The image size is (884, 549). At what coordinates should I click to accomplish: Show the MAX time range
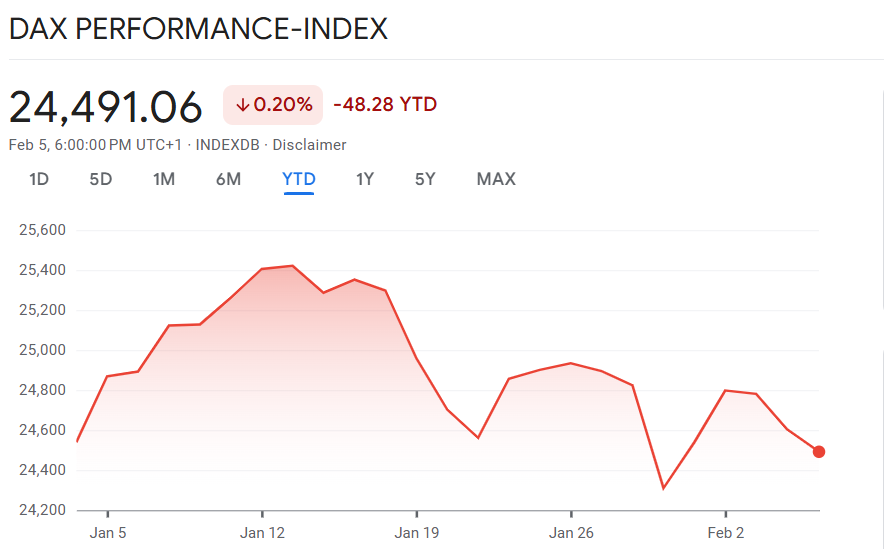[x=496, y=179]
